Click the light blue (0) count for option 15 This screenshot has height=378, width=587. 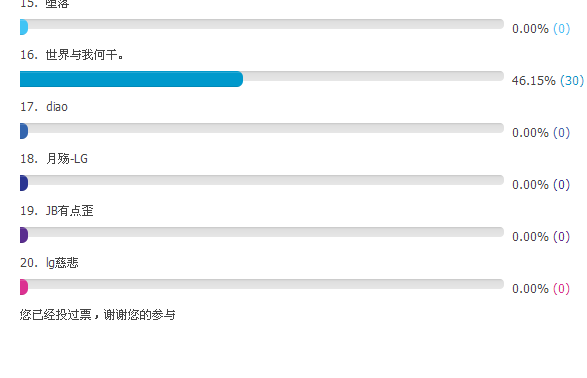[562, 28]
